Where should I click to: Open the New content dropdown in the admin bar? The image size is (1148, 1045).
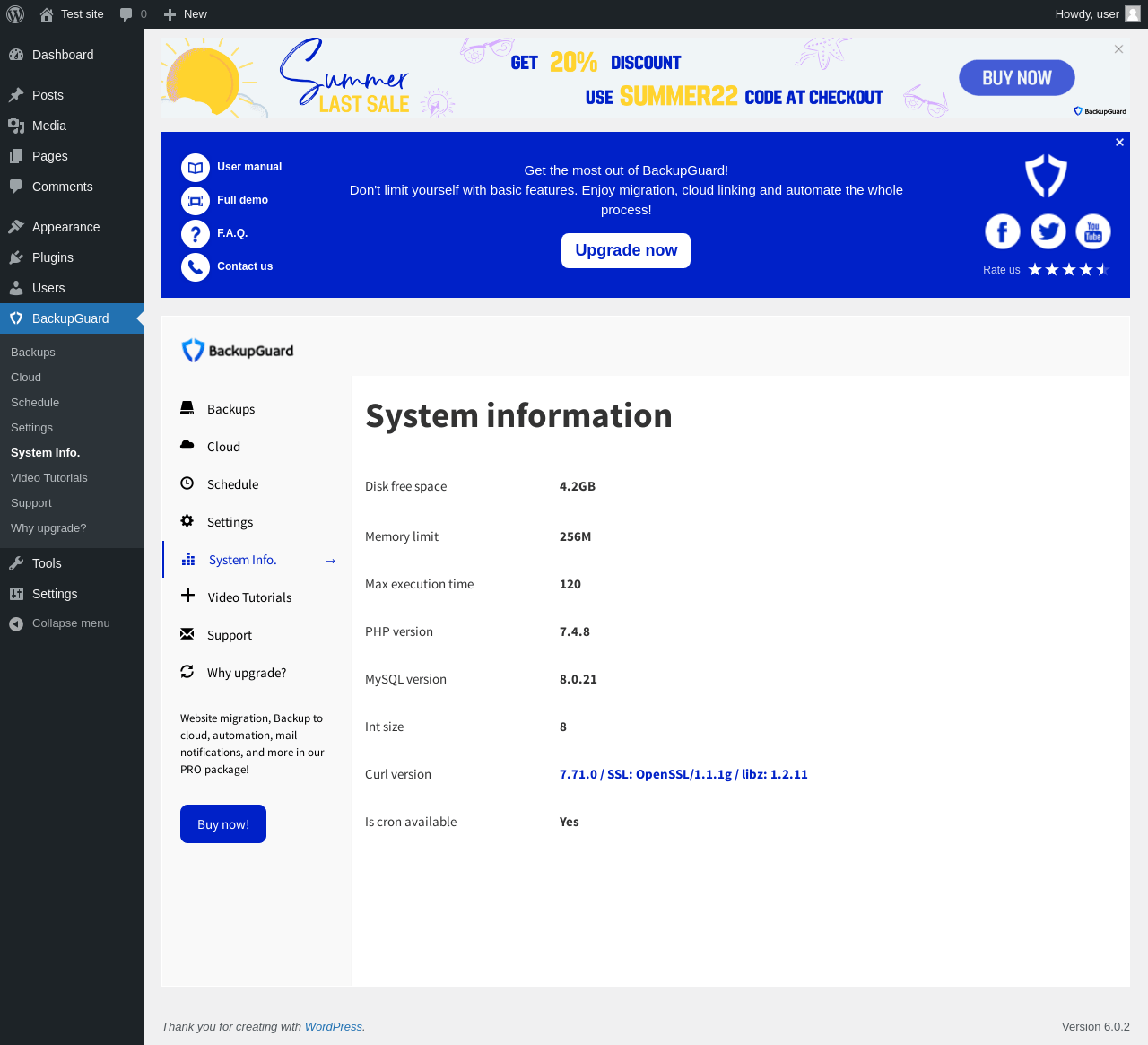pos(186,14)
